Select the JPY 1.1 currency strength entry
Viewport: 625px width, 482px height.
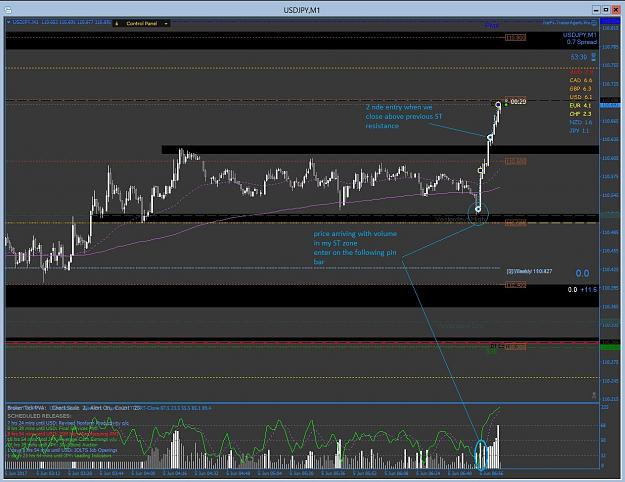coord(581,130)
